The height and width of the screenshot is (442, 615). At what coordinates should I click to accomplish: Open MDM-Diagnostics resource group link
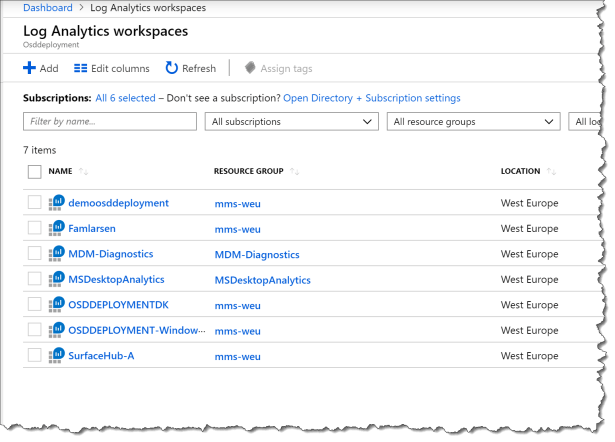click(257, 255)
